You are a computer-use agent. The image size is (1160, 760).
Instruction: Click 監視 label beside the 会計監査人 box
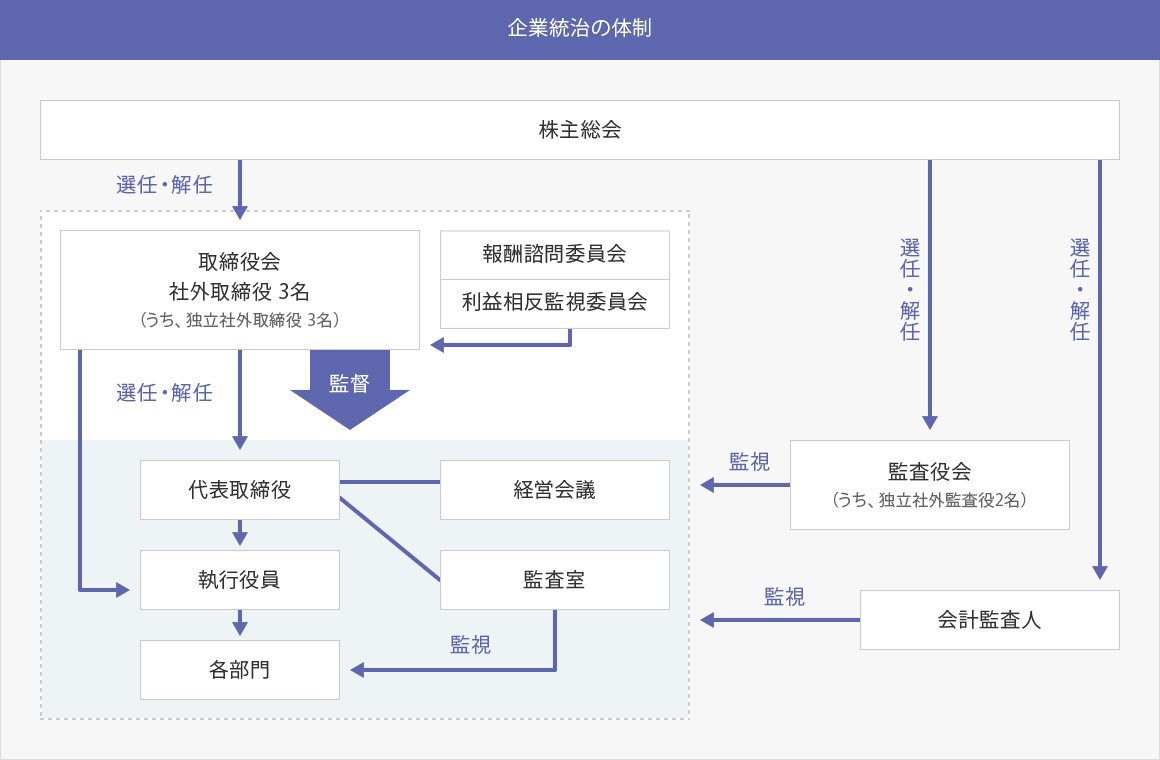pyautogui.click(x=784, y=596)
